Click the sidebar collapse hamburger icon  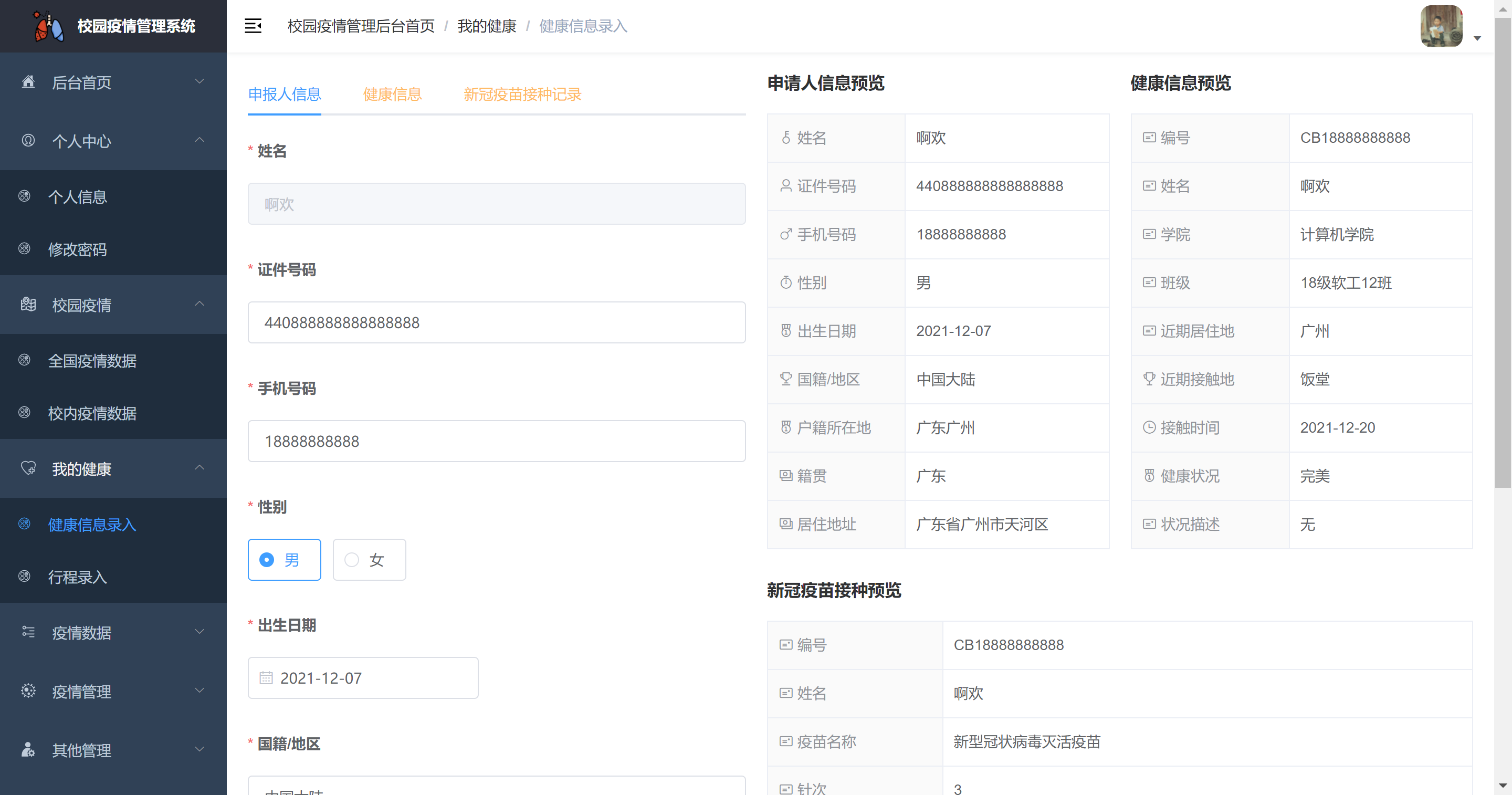click(x=253, y=26)
